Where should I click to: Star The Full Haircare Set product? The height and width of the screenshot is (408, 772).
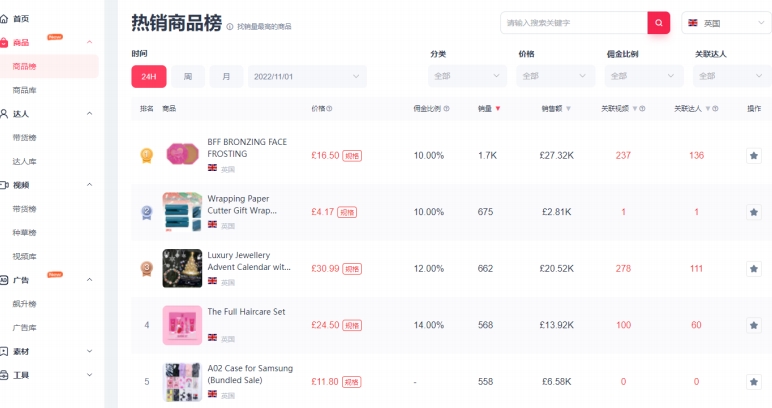pos(753,325)
